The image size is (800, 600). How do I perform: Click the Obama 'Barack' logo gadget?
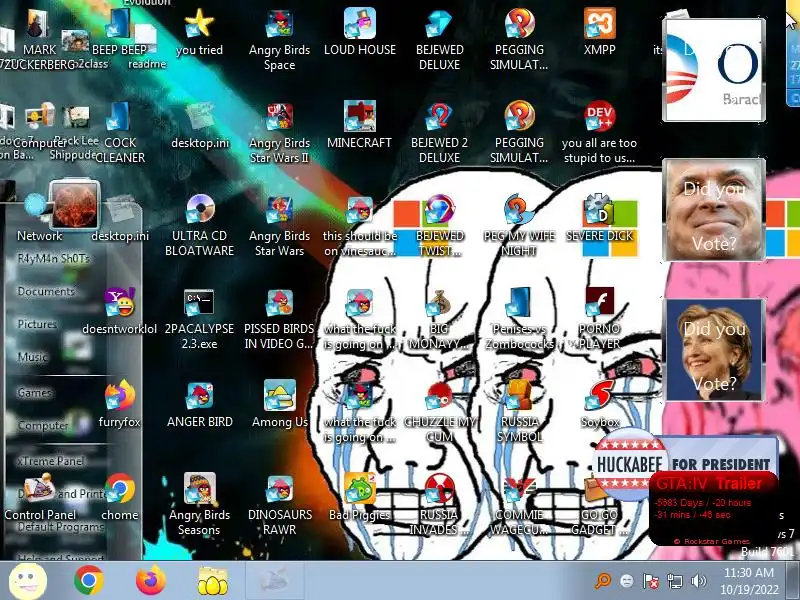click(x=713, y=70)
